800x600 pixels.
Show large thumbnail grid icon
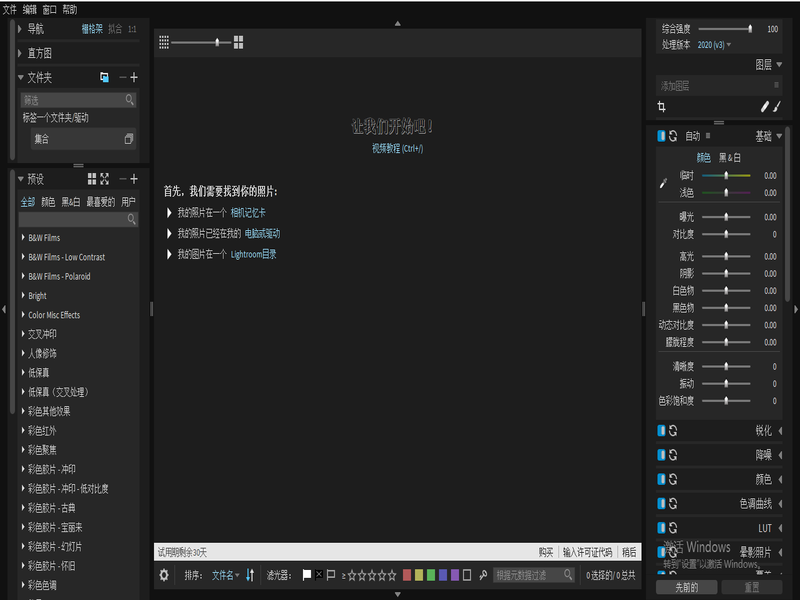[238, 42]
